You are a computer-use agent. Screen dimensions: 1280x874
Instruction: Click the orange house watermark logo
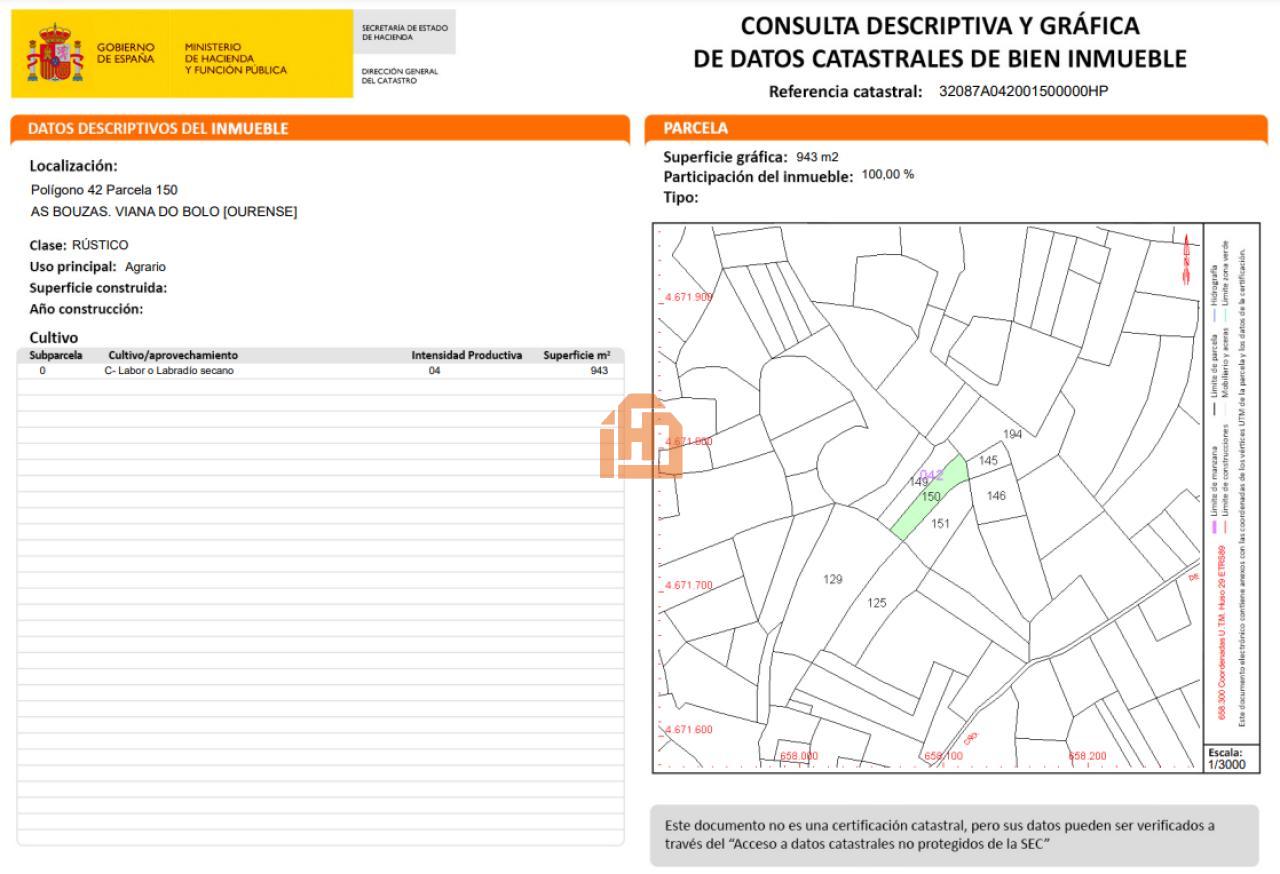pyautogui.click(x=641, y=437)
